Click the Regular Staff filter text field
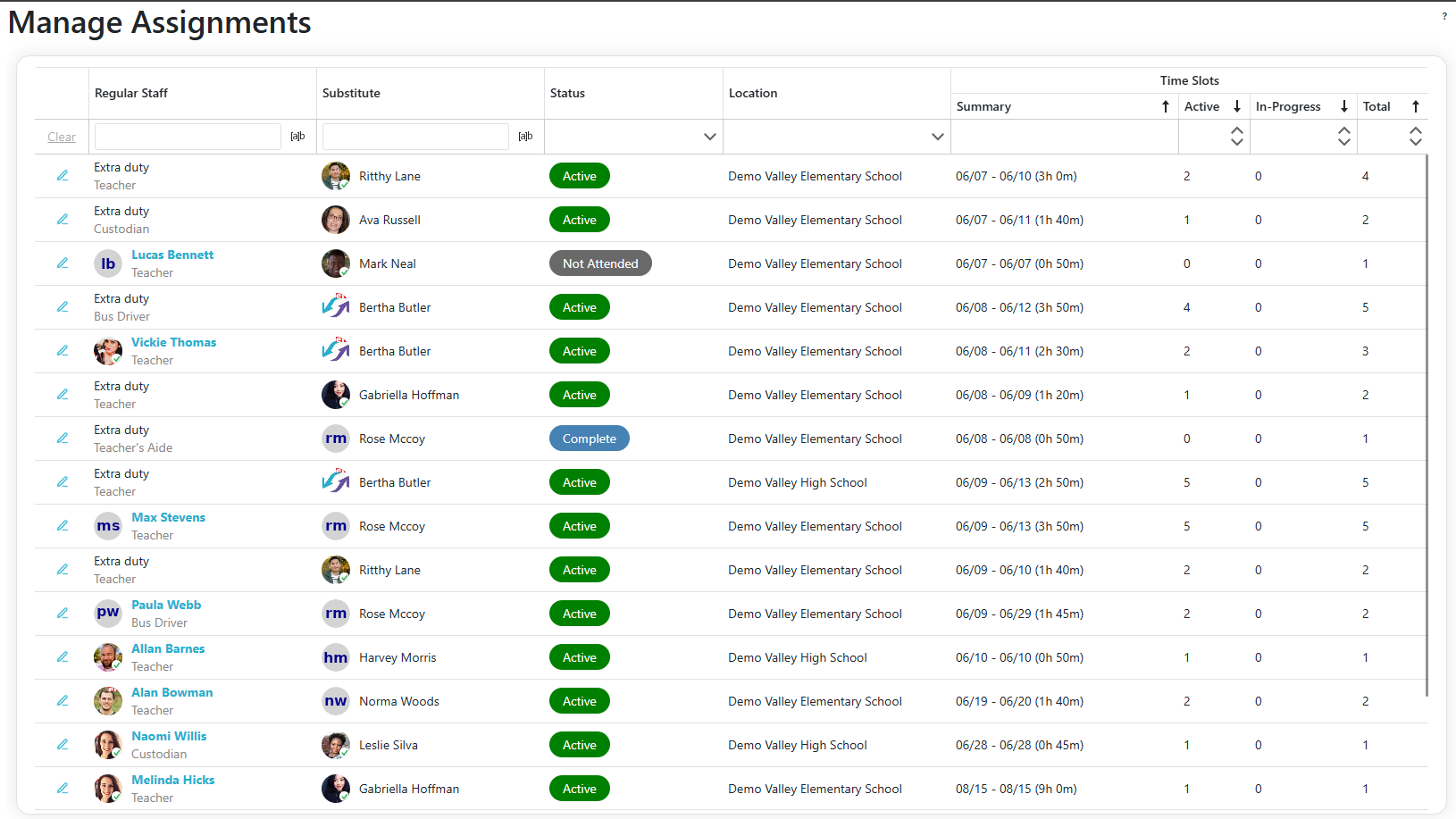 tap(188, 137)
